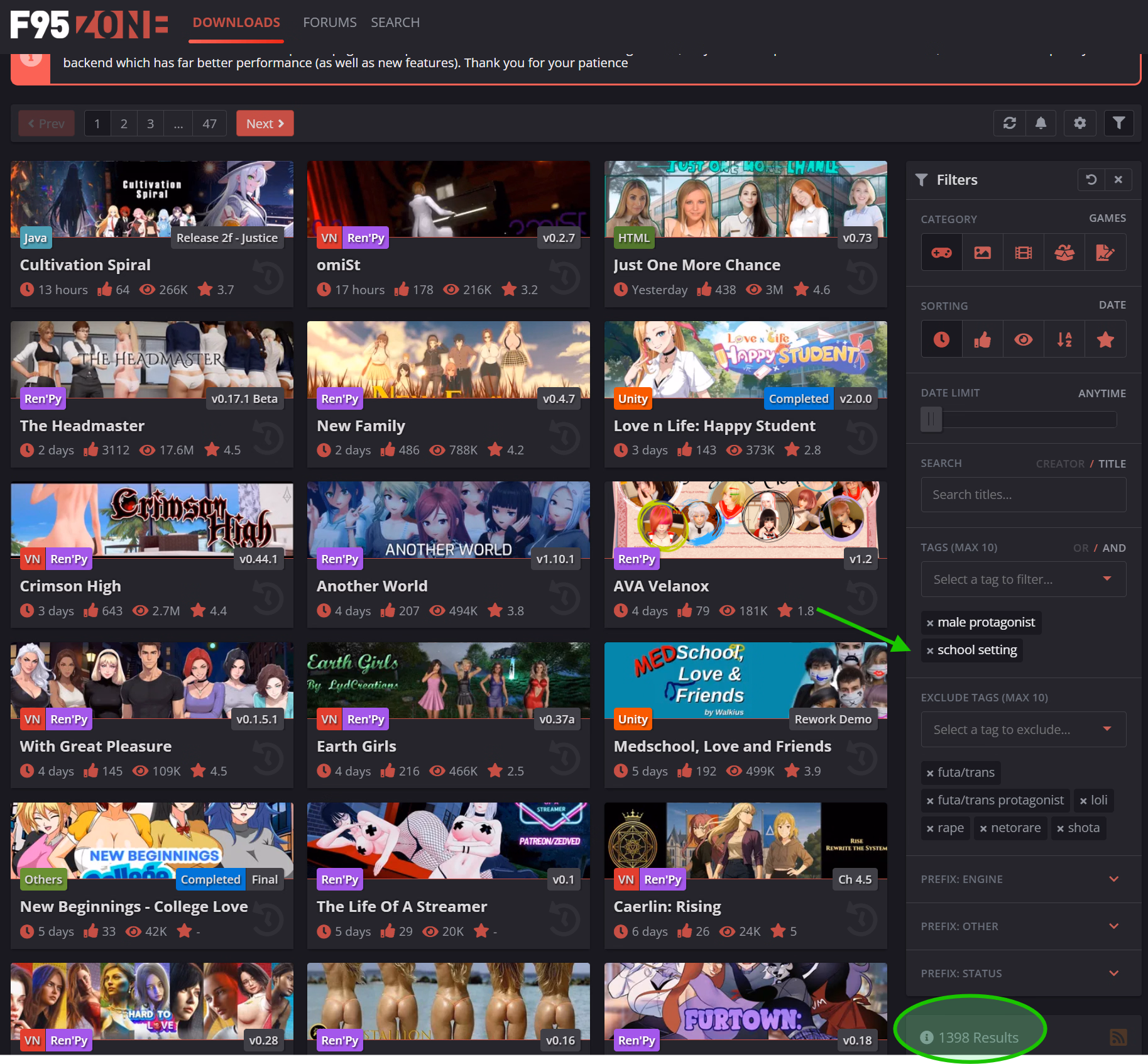Sort results by likes thumbs-up icon
The image size is (1148, 1064).
click(982, 340)
